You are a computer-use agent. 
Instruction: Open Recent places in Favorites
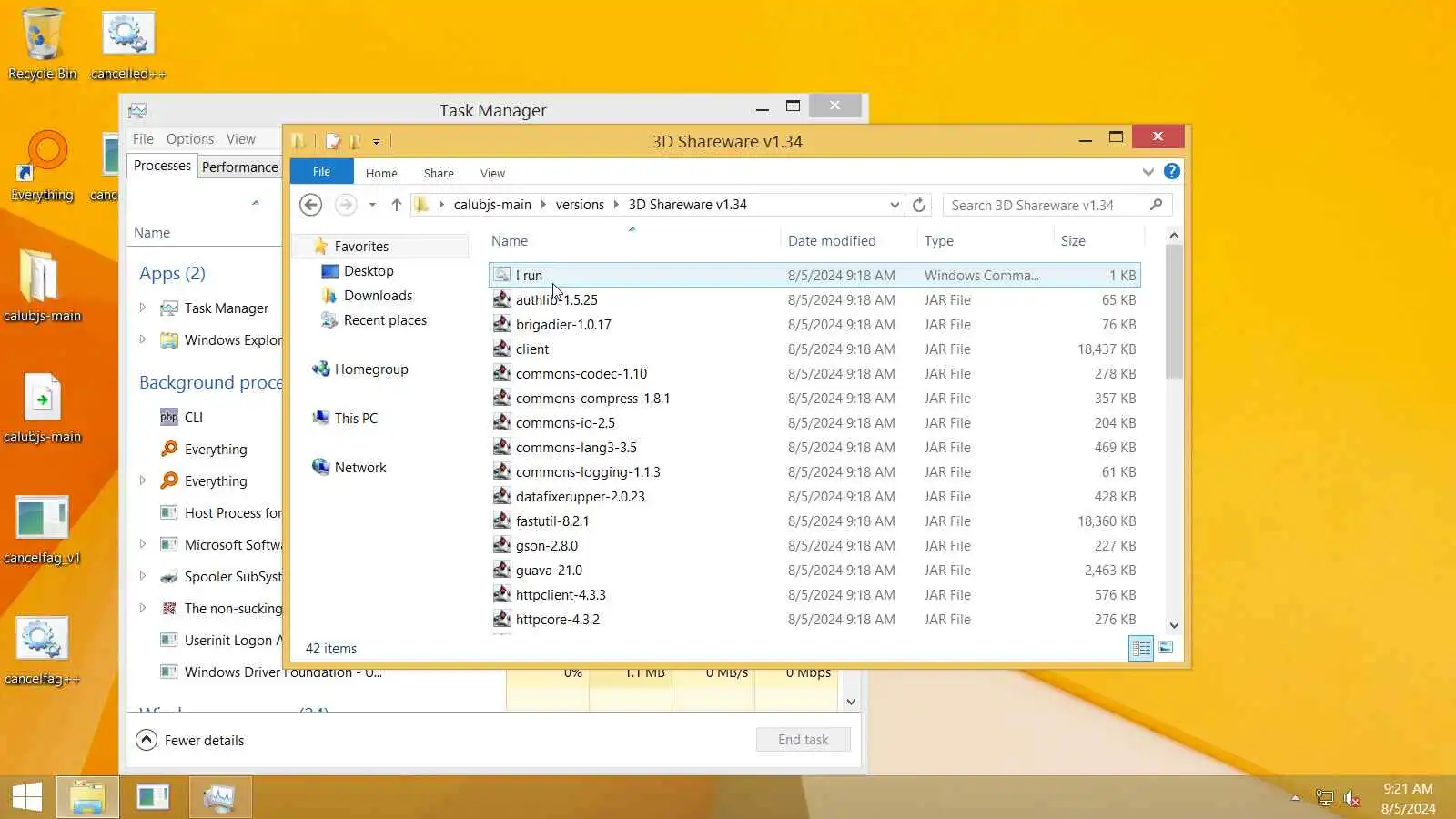[385, 320]
